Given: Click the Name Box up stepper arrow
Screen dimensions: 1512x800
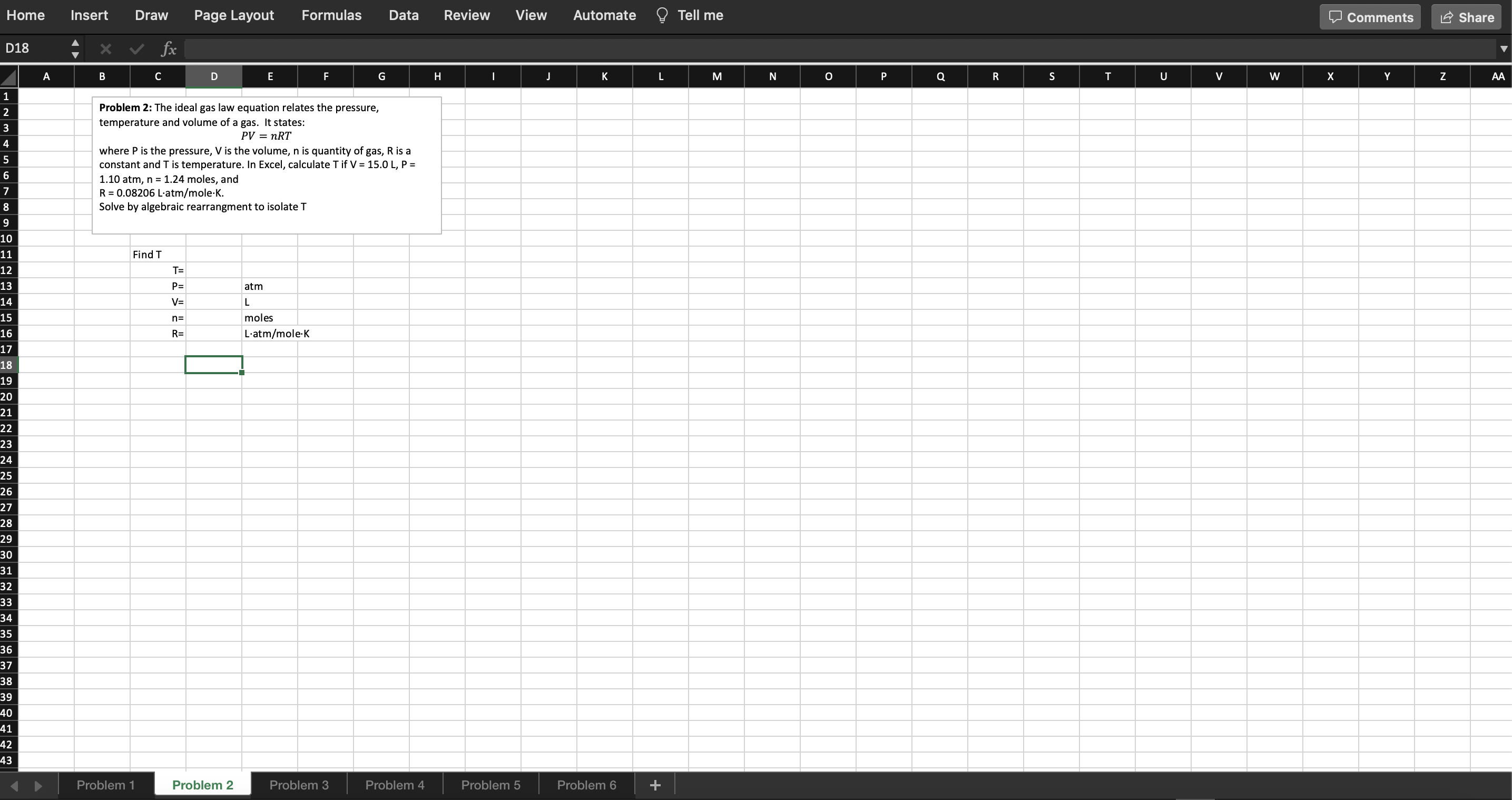Looking at the screenshot, I should pyautogui.click(x=75, y=43).
